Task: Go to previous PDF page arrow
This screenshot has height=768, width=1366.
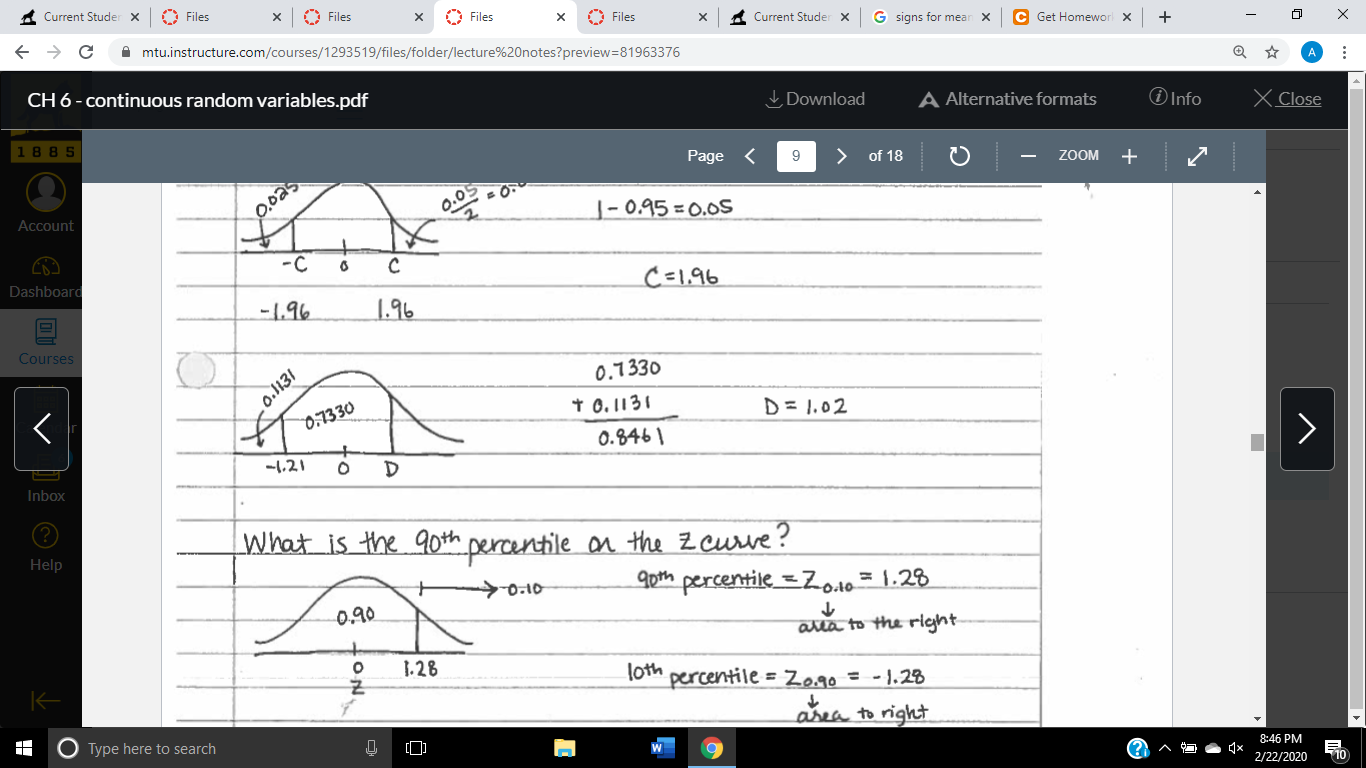Action: tap(750, 156)
